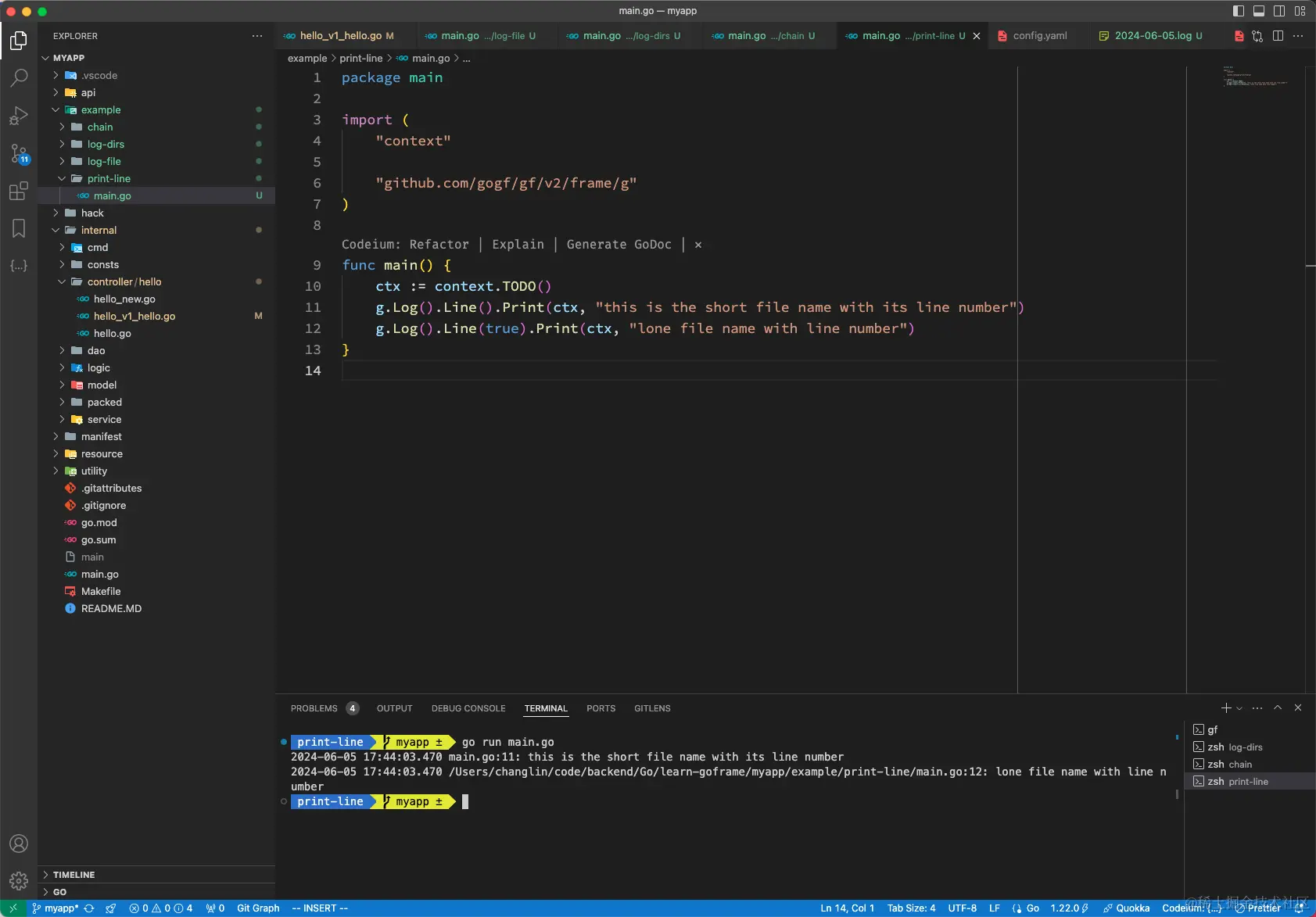This screenshot has height=917, width=1316.
Task: Open the Search view in activity bar
Action: 19,77
